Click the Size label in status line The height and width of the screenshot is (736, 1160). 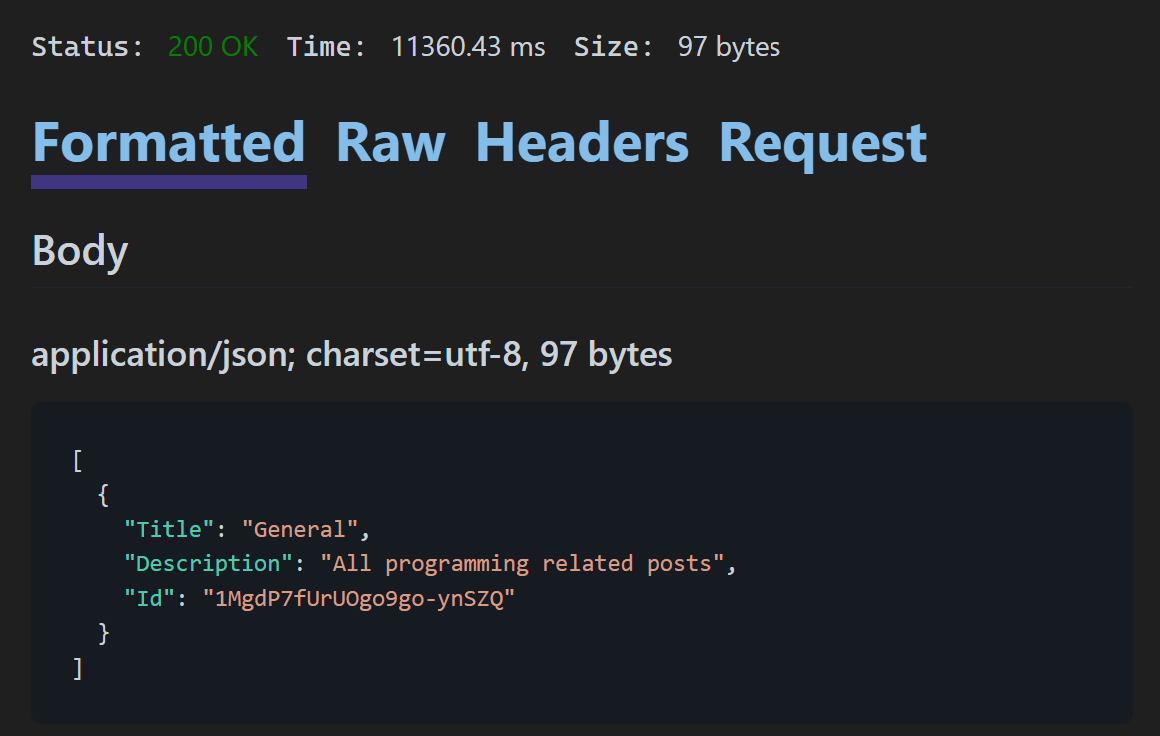(x=613, y=47)
